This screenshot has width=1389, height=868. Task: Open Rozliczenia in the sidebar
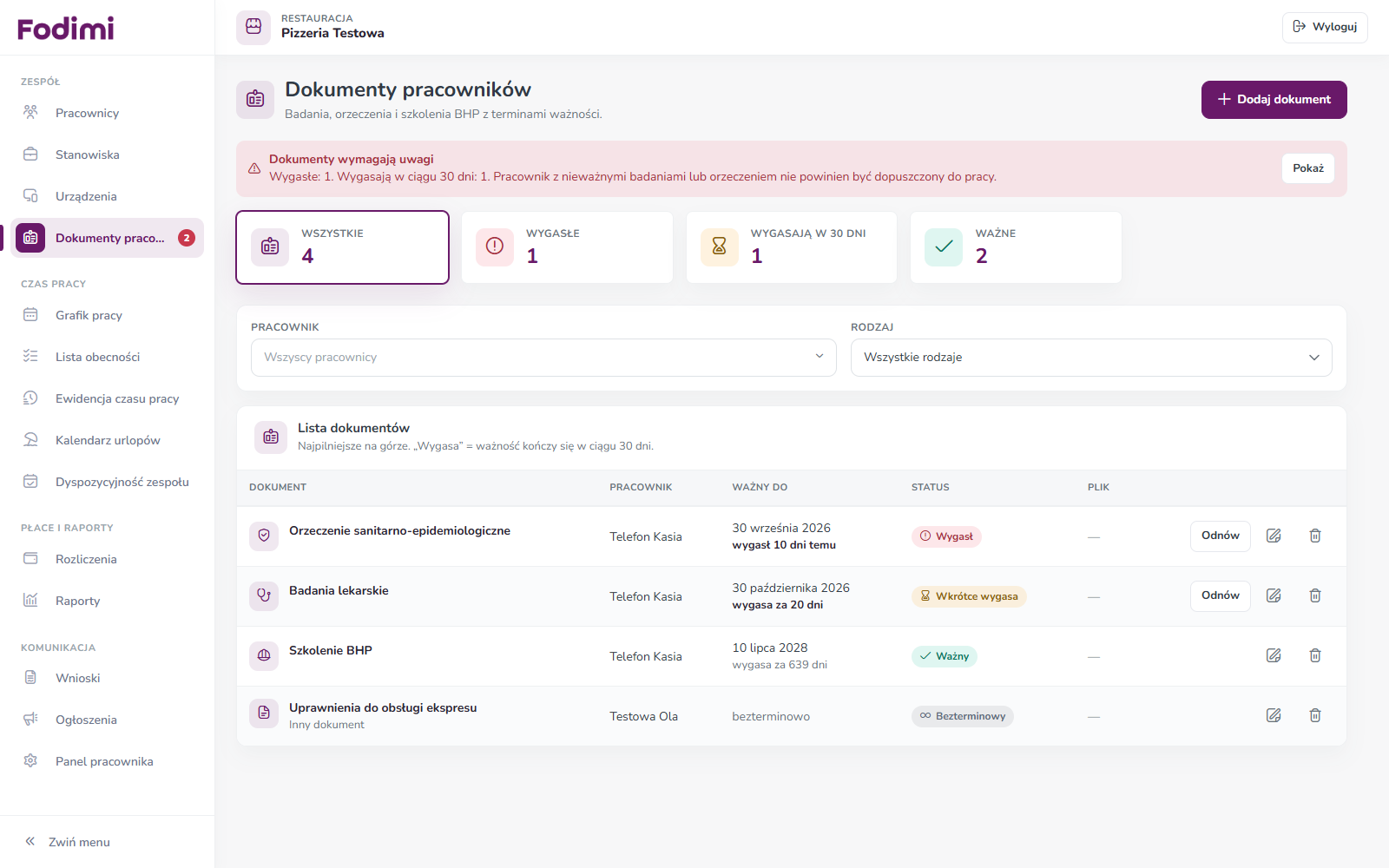[108, 559]
